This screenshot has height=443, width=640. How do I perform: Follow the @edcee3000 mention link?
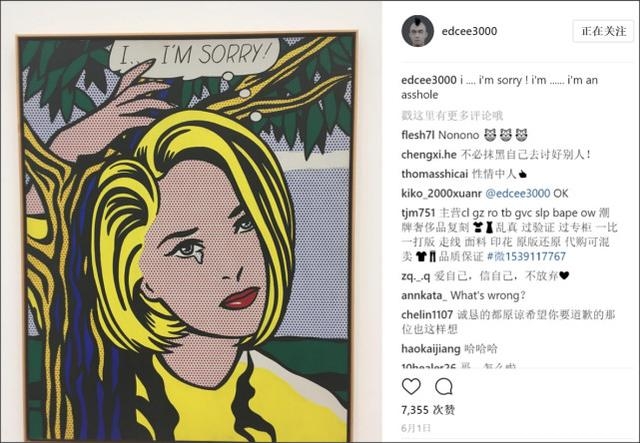coord(518,193)
